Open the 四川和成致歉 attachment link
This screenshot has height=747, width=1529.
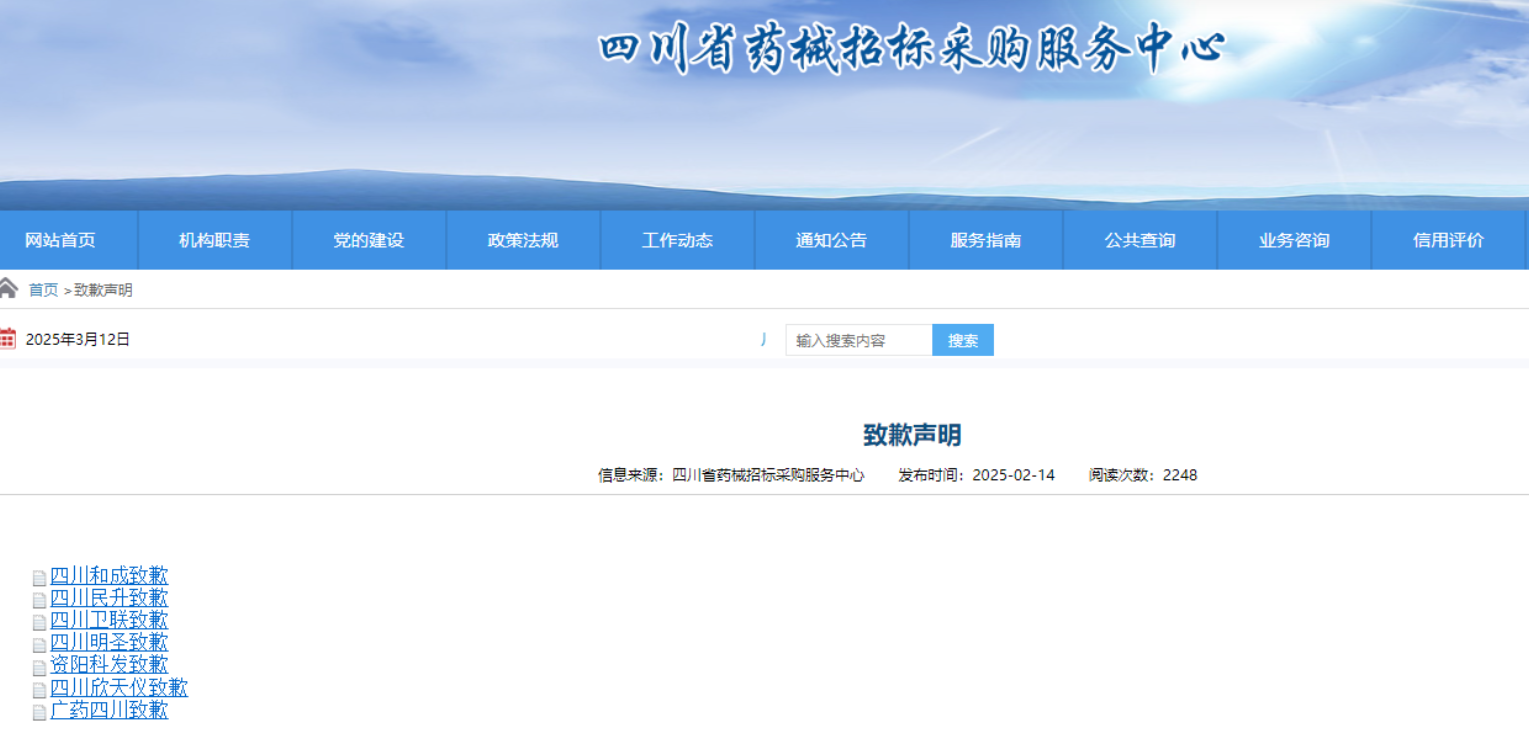point(109,576)
